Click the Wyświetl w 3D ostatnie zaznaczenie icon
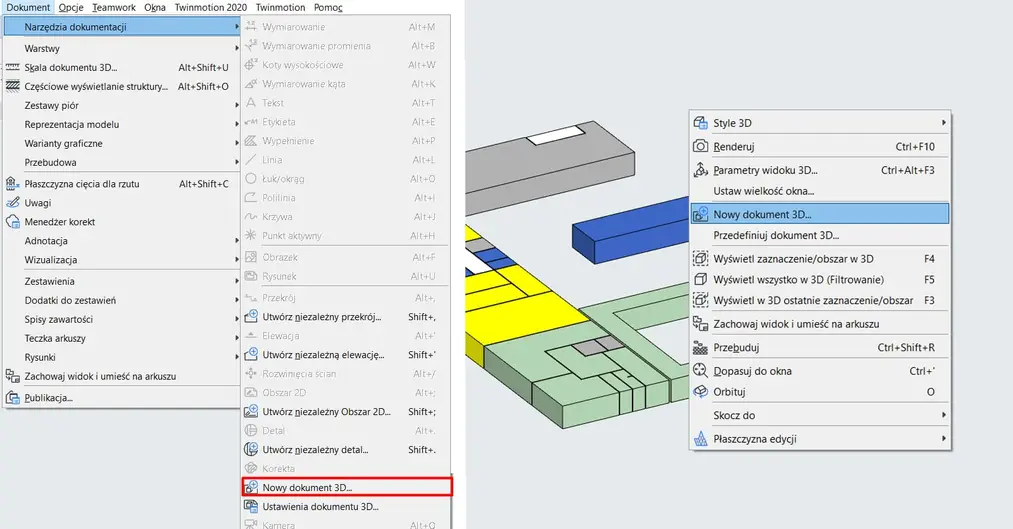The image size is (1013, 529). [x=700, y=300]
